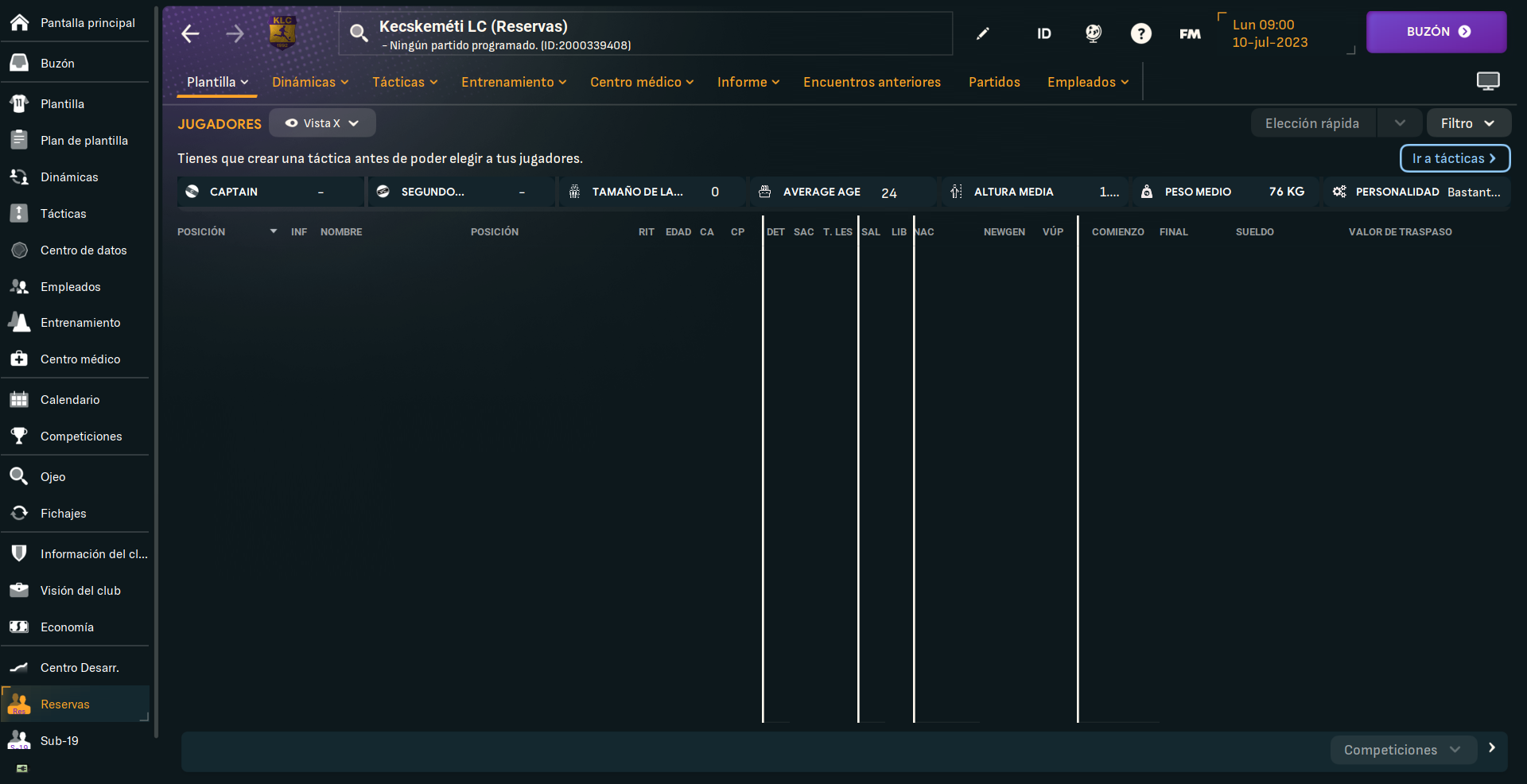The width and height of the screenshot is (1527, 784).
Task: Click the SEGUNDO... vice-captain panel
Action: point(461,192)
